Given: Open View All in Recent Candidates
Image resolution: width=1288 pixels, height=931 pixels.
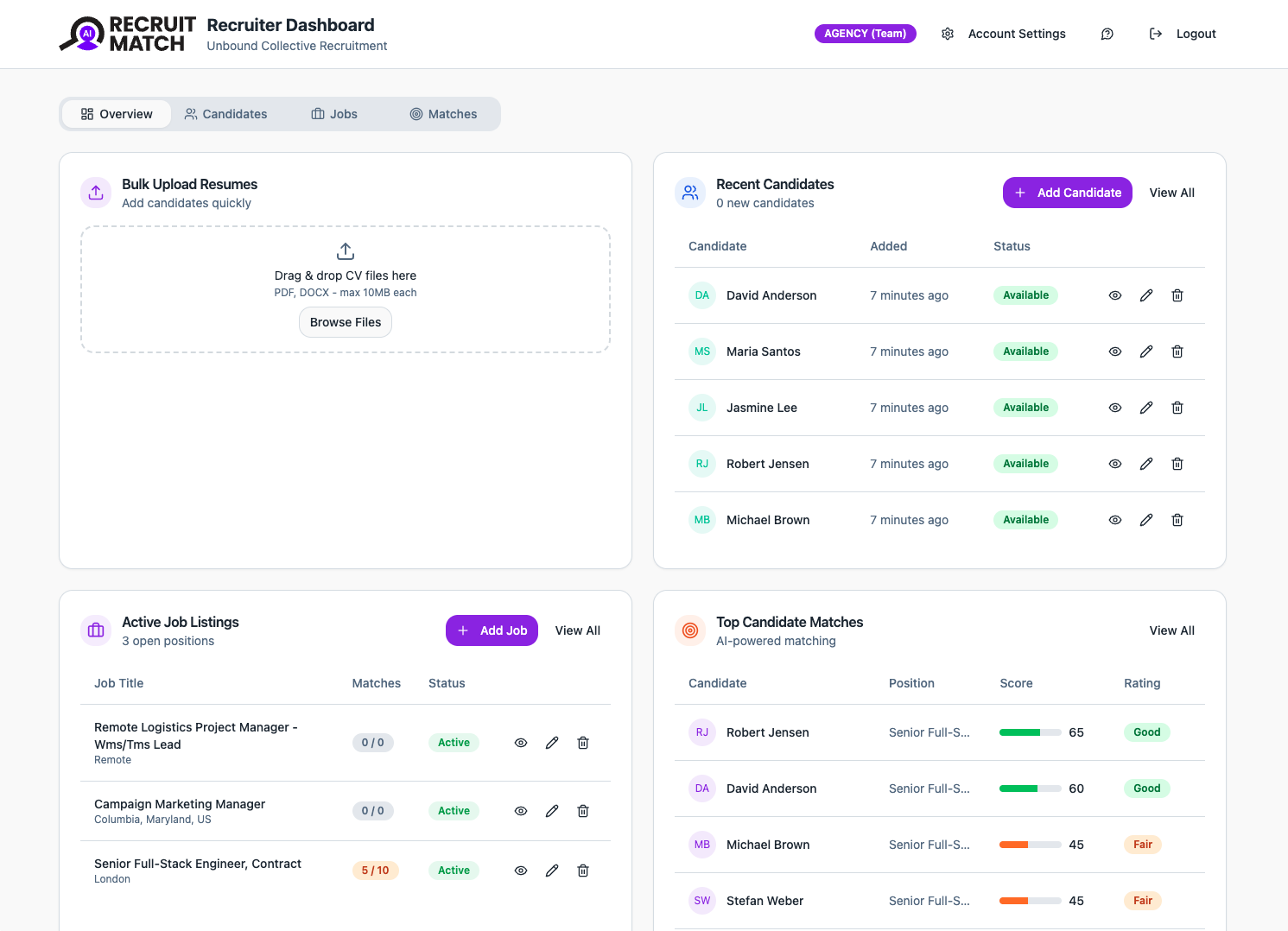Looking at the screenshot, I should coord(1171,193).
